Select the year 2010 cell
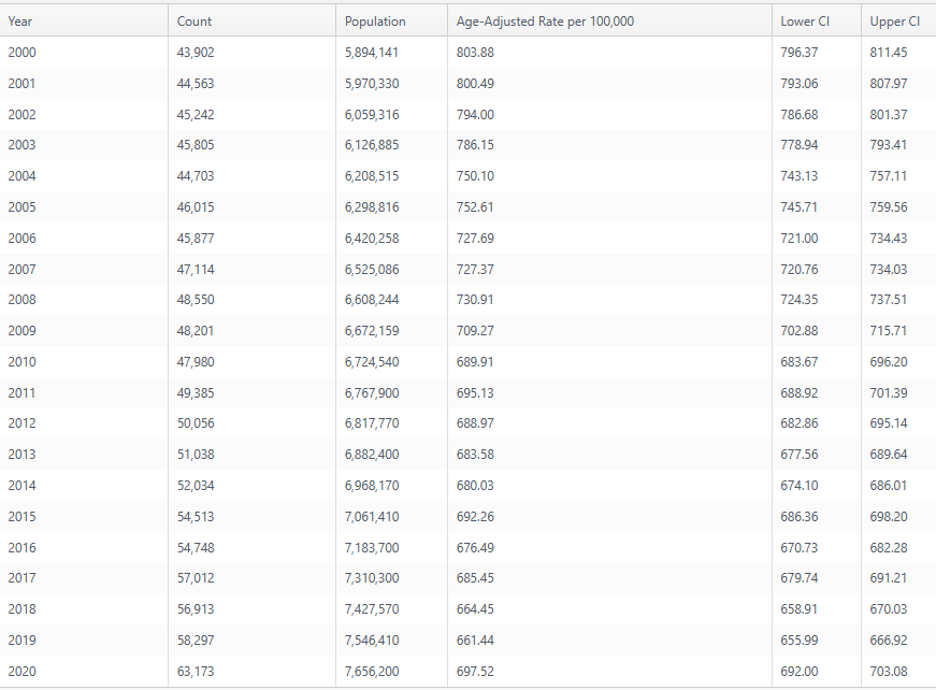 click(22, 362)
